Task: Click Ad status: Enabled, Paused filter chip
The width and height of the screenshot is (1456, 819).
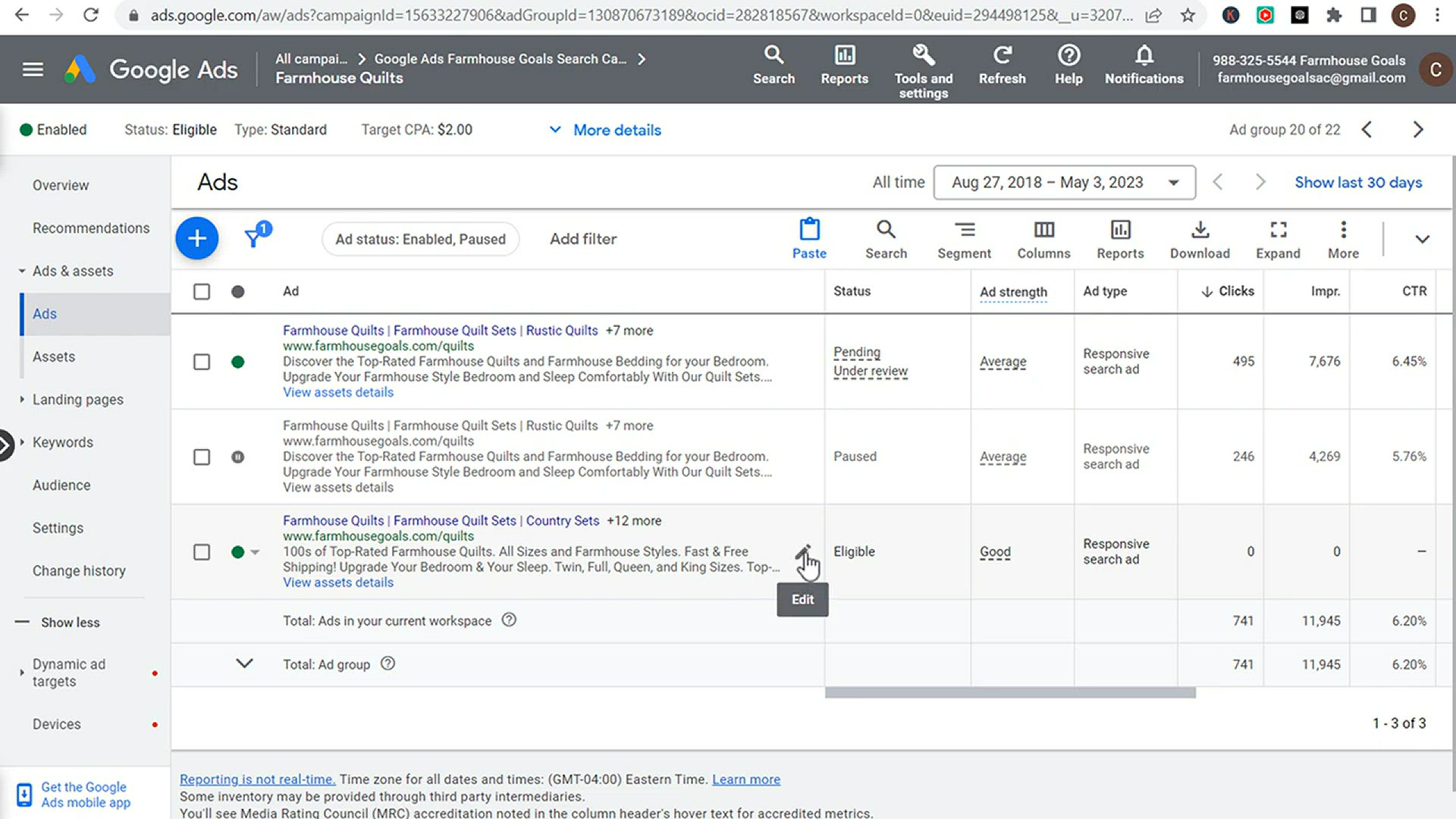Action: (x=420, y=240)
